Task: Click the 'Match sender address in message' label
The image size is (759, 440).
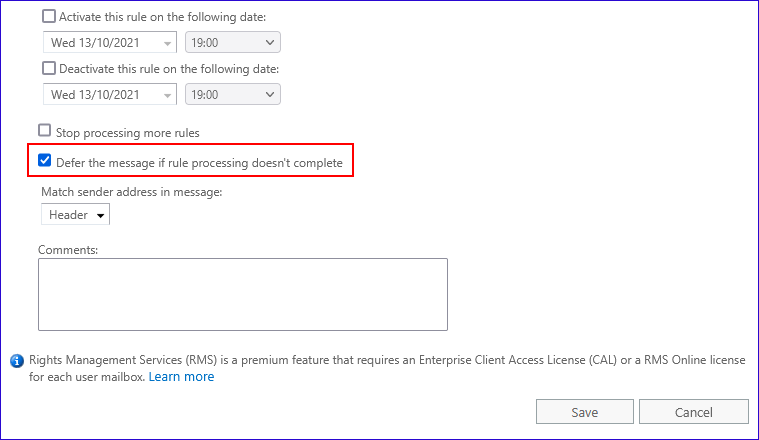Action: tap(131, 191)
